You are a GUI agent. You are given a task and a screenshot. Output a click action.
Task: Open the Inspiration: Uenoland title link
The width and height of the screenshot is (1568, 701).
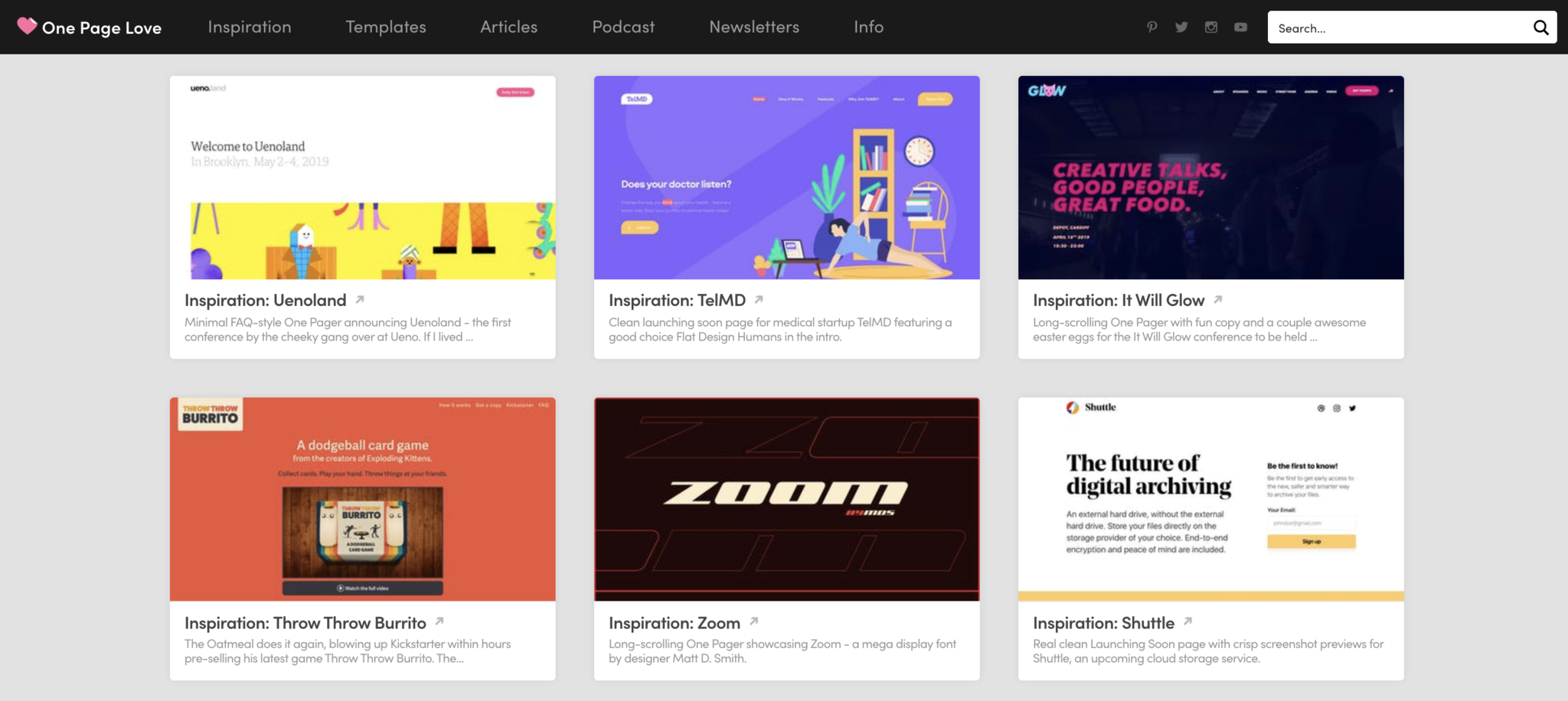pyautogui.click(x=265, y=301)
